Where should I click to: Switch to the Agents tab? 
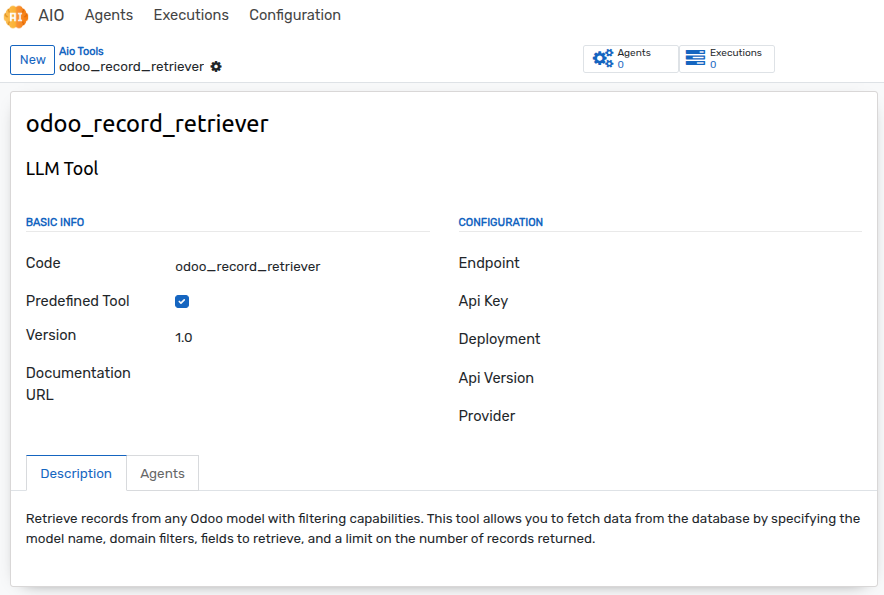162,473
